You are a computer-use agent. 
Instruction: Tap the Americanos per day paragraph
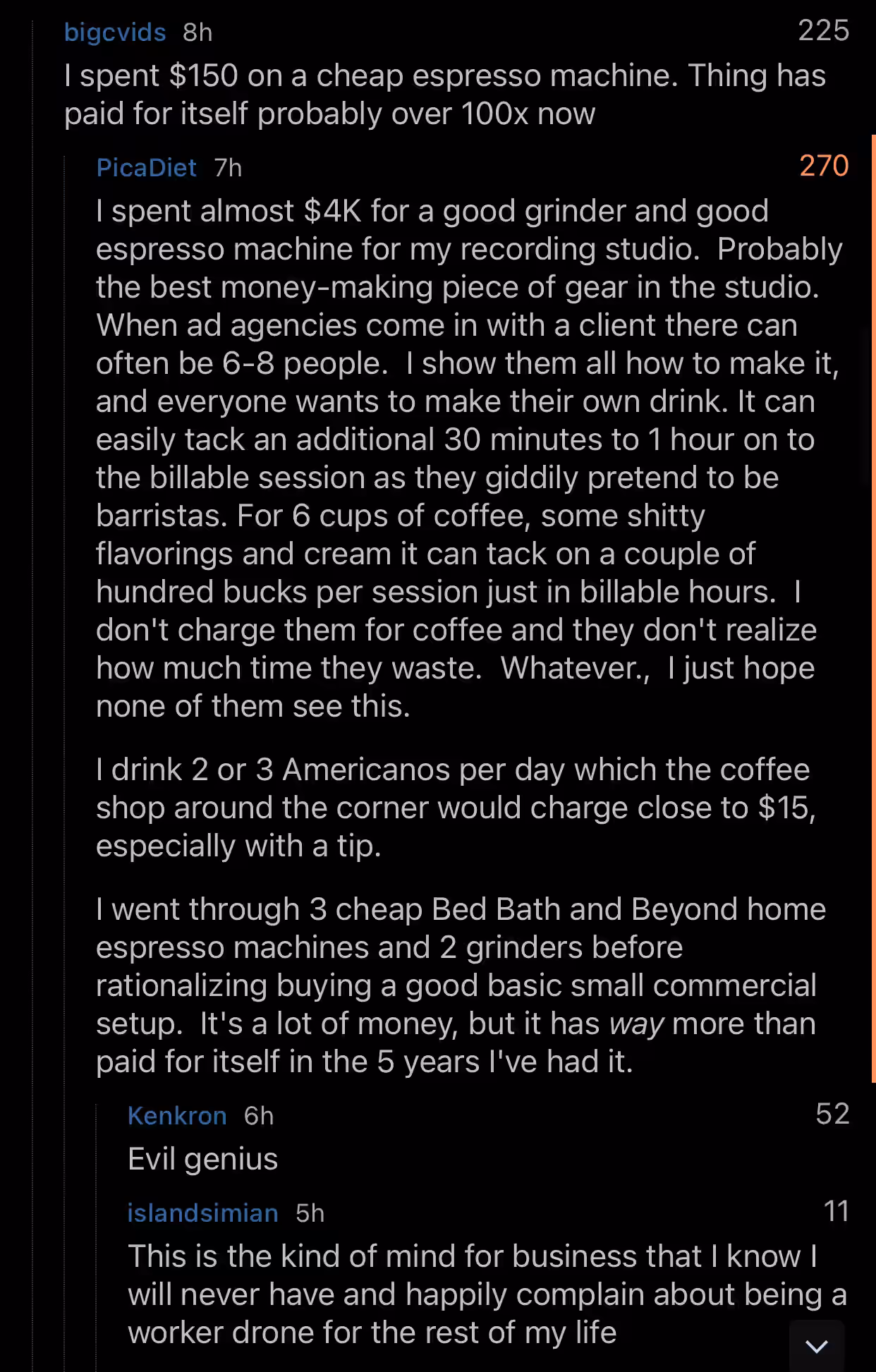click(x=456, y=808)
